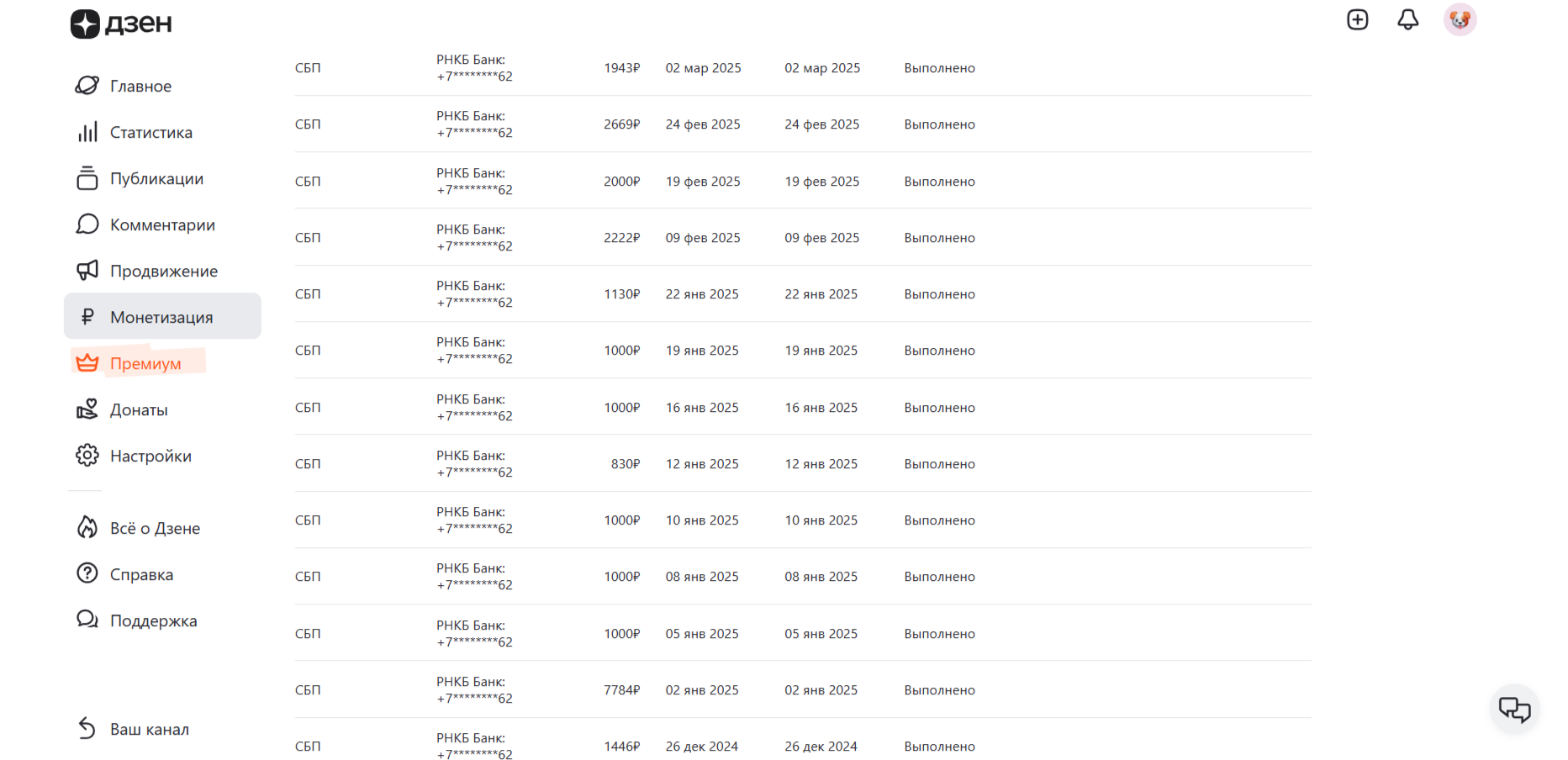This screenshot has width=1568, height=760.
Task: Click the Статистика bar chart icon
Action: (87, 133)
